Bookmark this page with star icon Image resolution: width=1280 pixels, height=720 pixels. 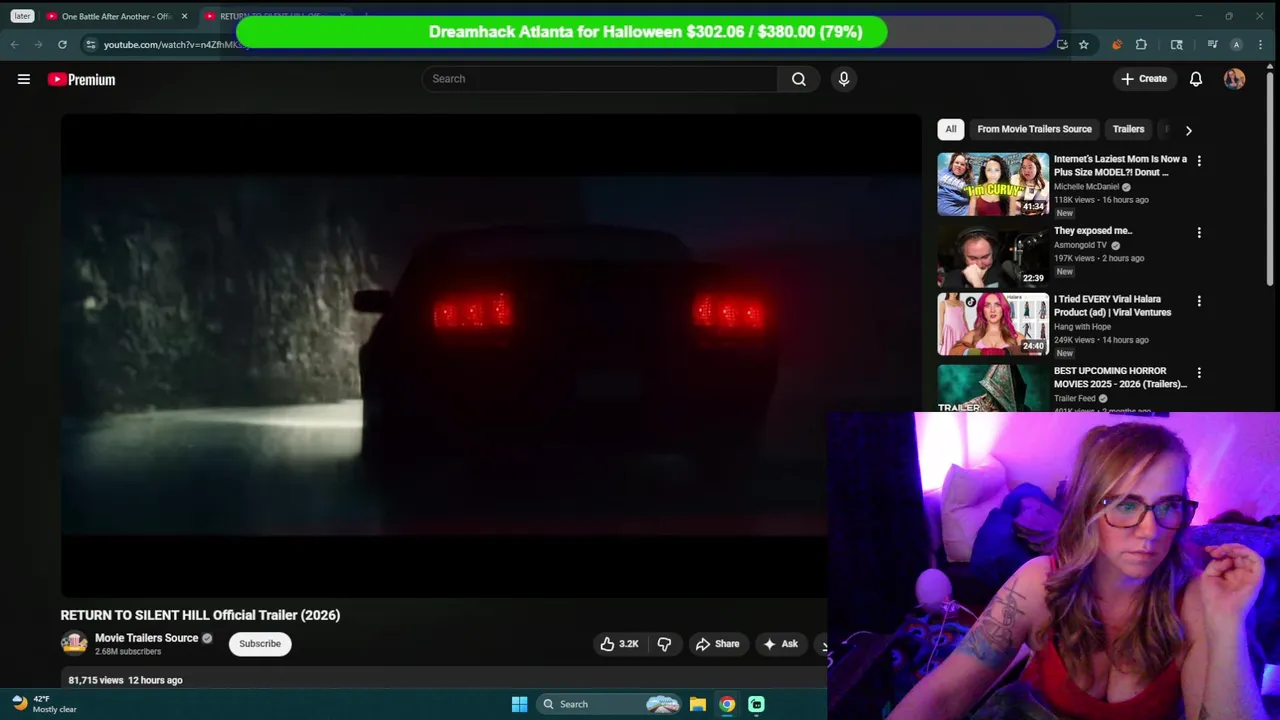[1084, 44]
